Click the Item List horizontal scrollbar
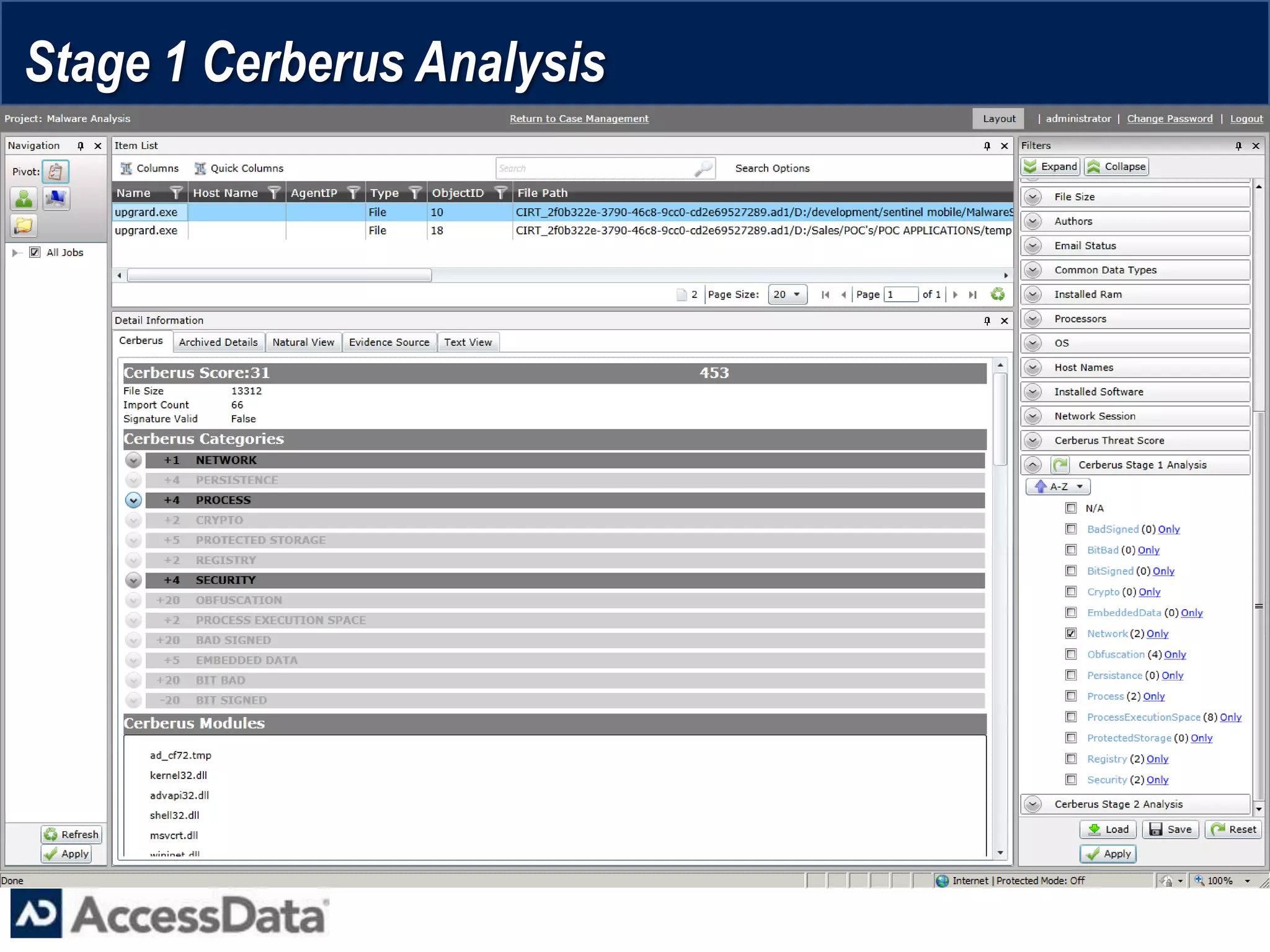This screenshot has height=952, width=1270. pyautogui.click(x=279, y=275)
